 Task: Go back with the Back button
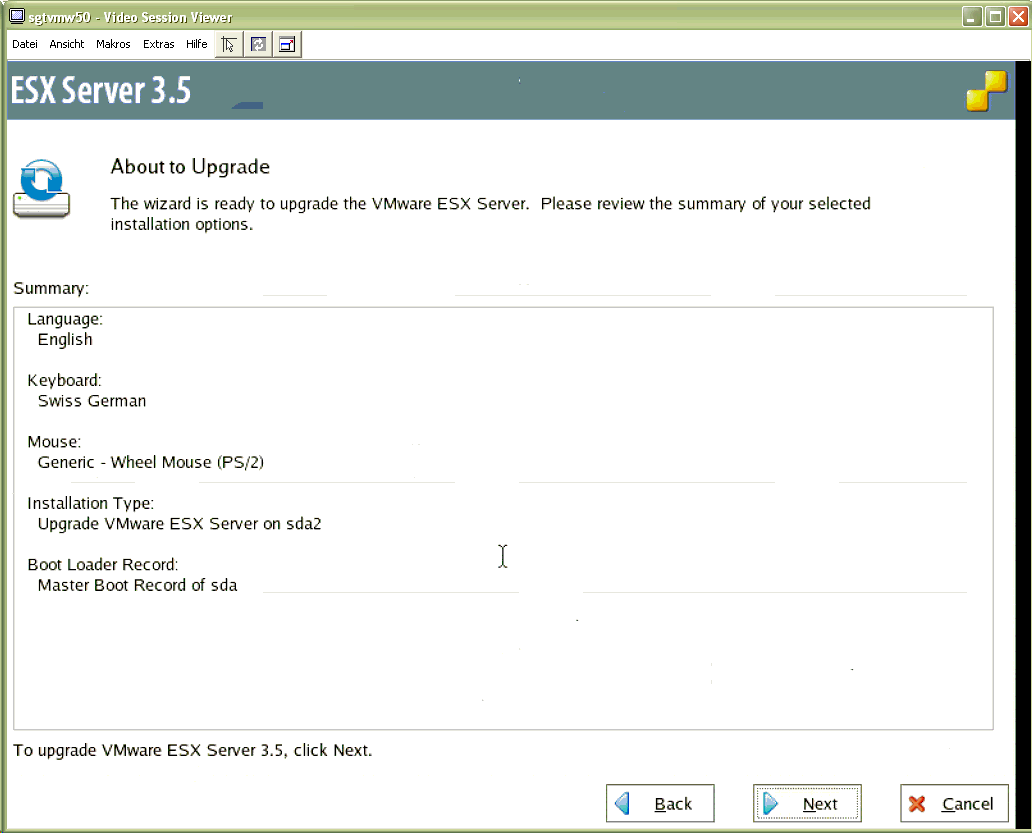(660, 803)
